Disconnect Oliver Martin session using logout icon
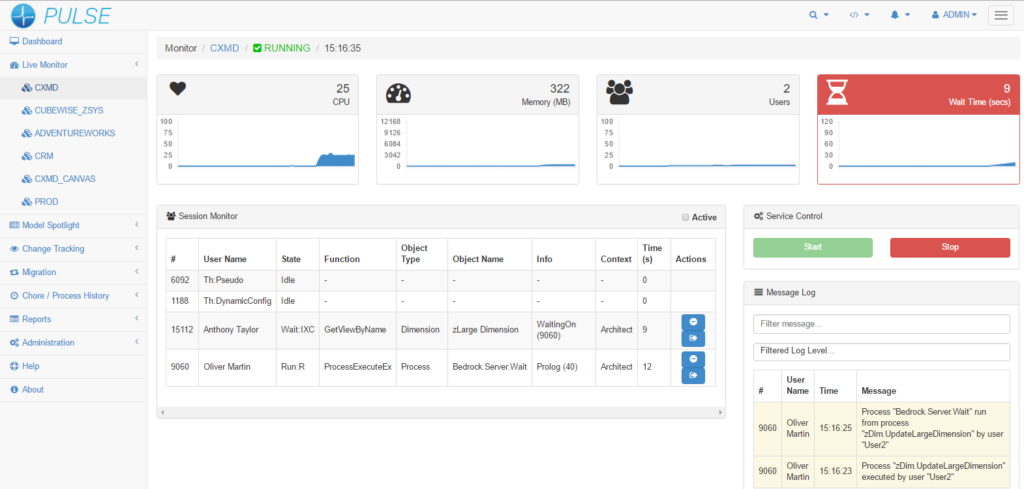The image size is (1024, 489). [693, 375]
